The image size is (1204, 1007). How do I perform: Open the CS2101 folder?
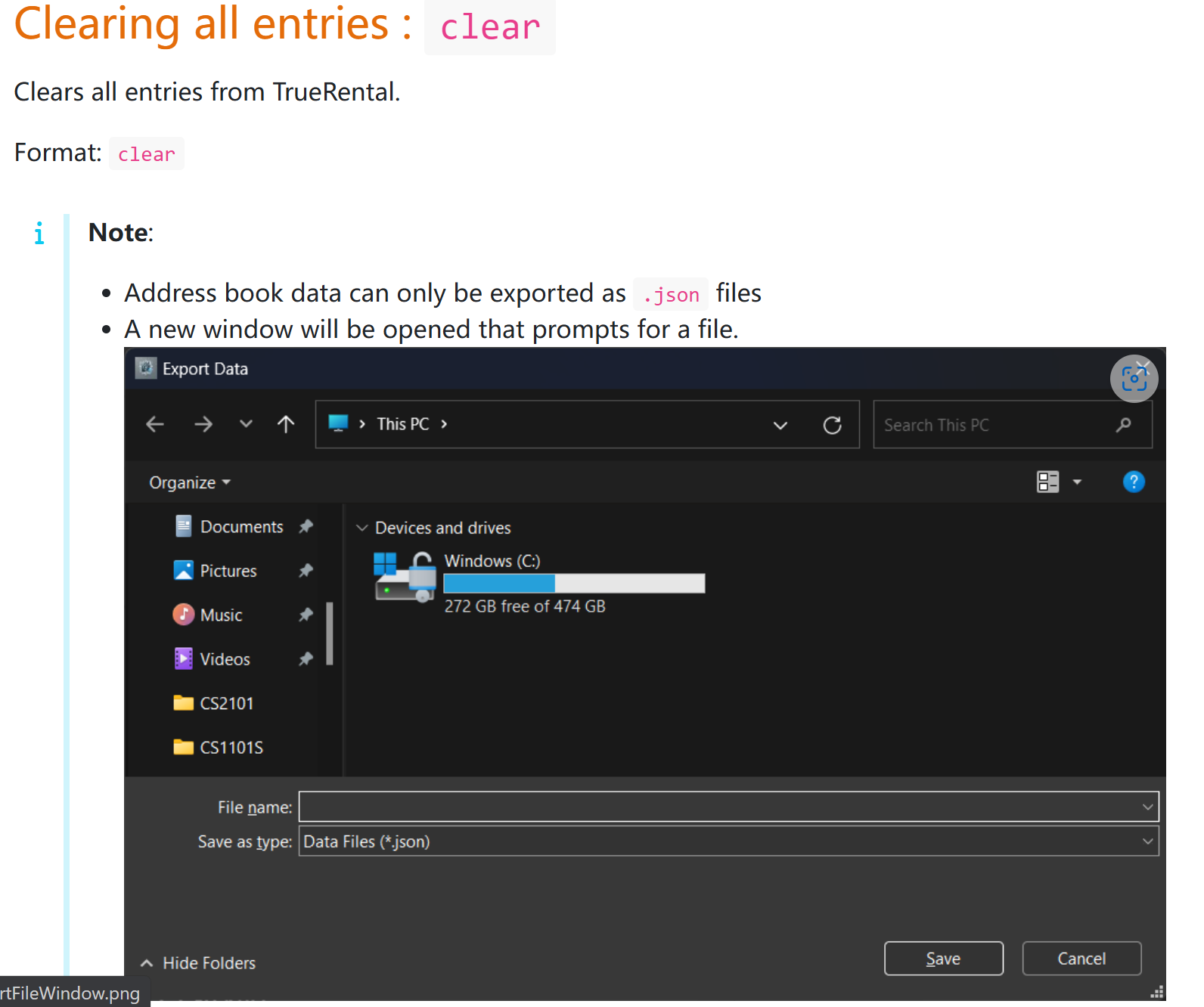(226, 703)
